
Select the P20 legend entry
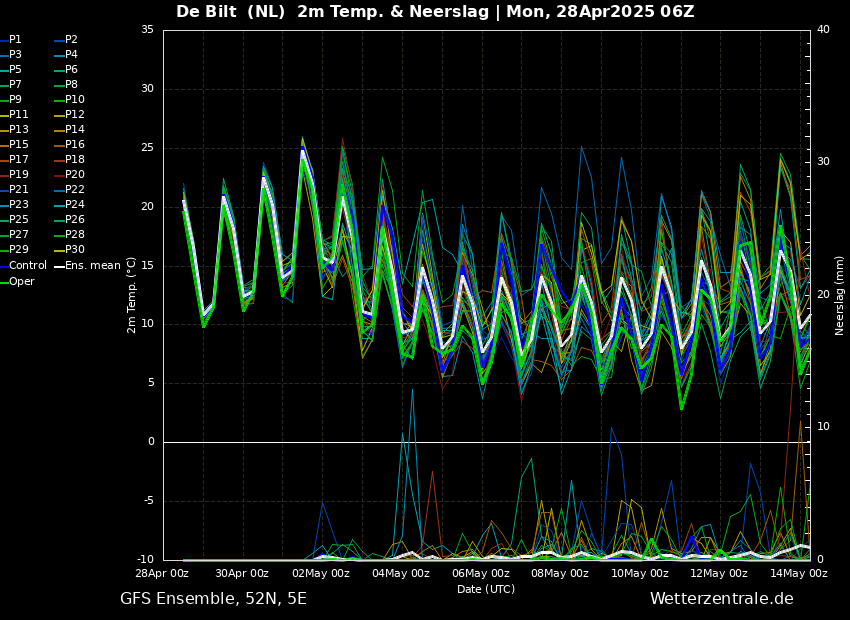tap(74, 175)
